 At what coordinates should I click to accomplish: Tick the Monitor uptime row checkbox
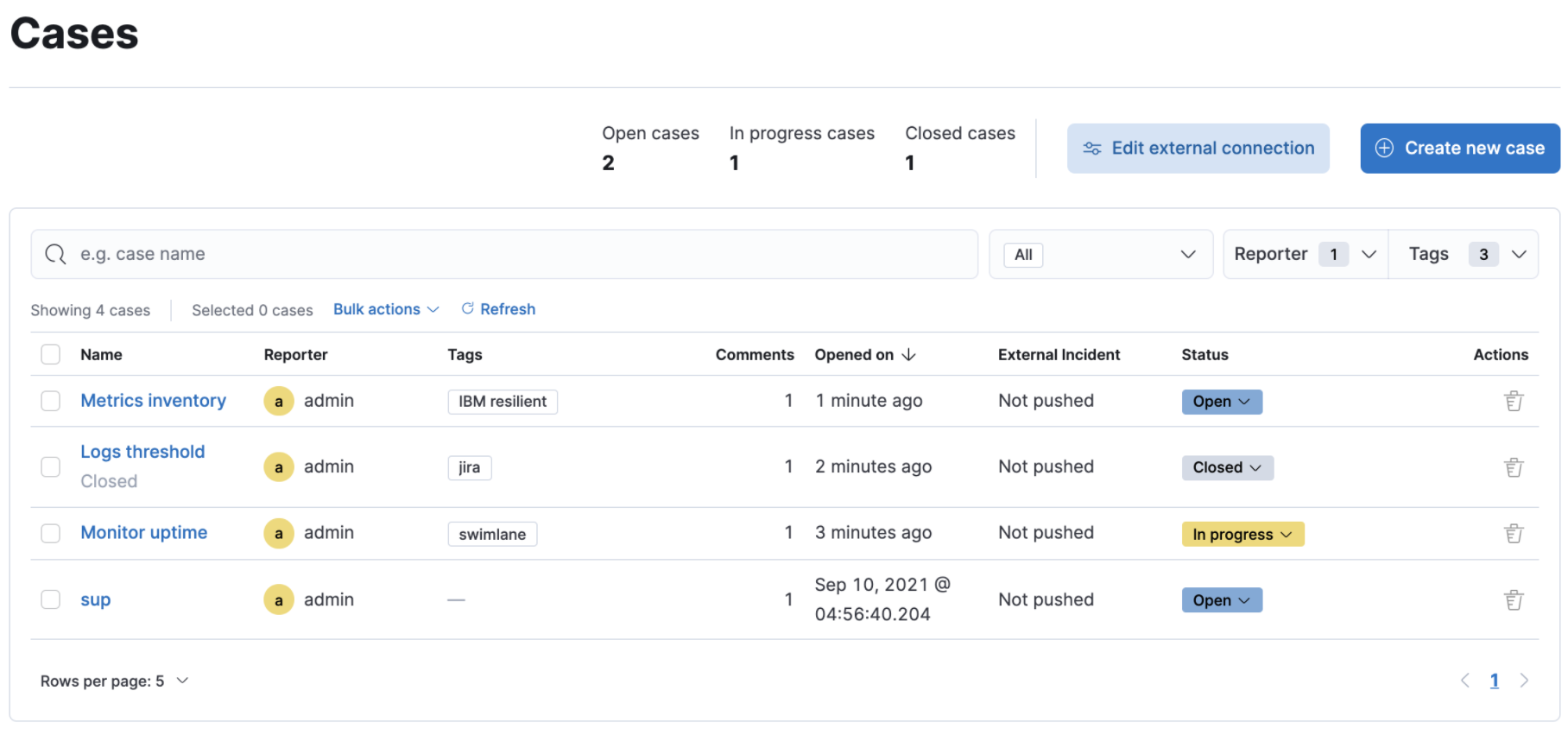pos(51,533)
